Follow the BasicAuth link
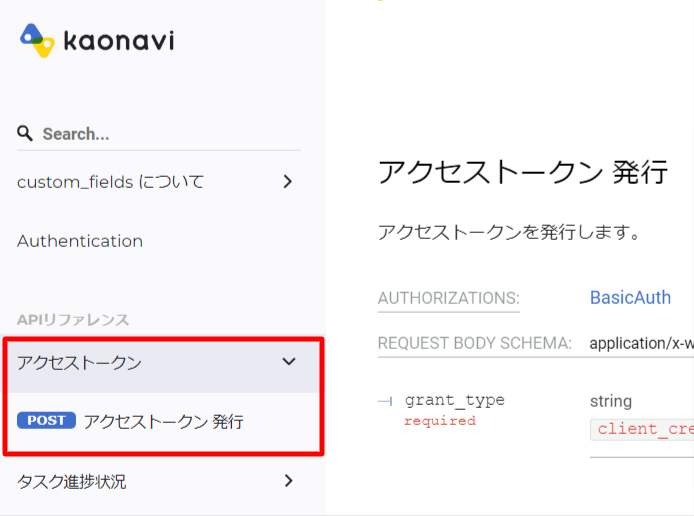The height and width of the screenshot is (516, 694). (630, 297)
